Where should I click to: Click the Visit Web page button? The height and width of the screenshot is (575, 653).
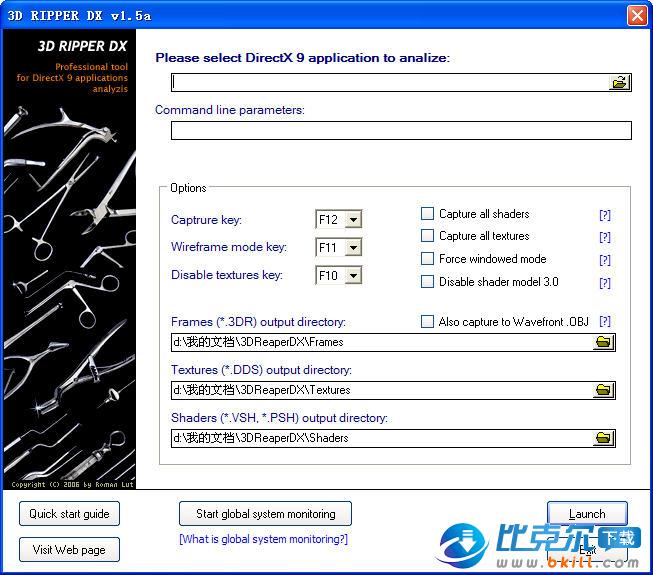69,549
